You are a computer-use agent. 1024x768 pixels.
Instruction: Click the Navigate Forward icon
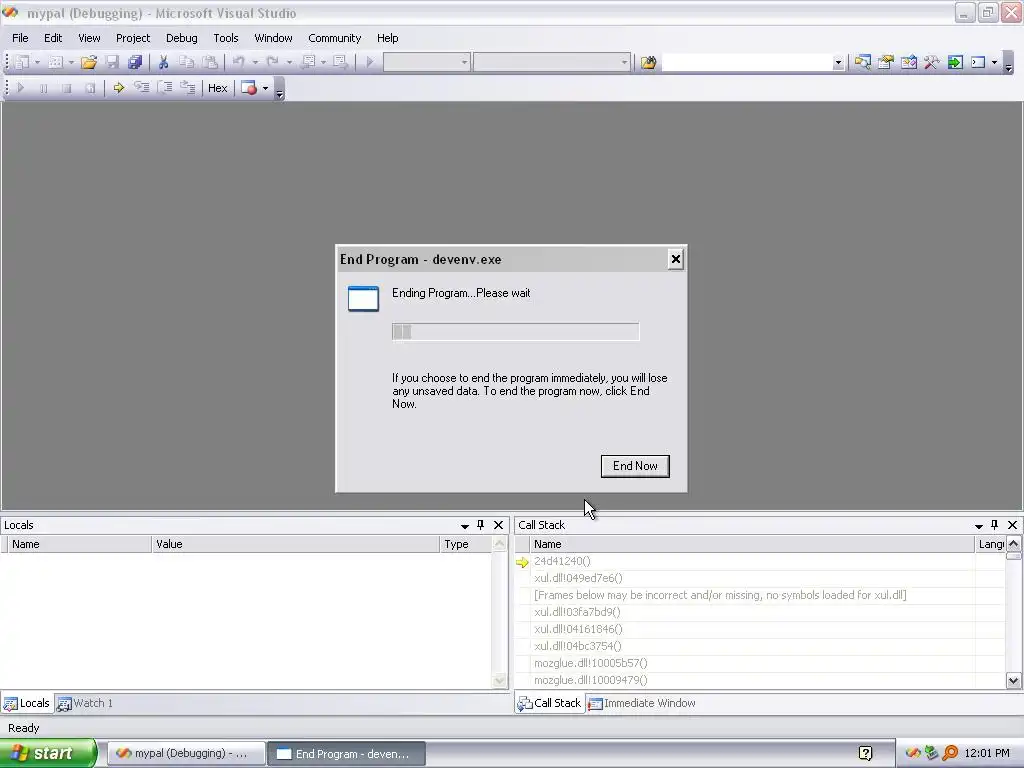[340, 62]
